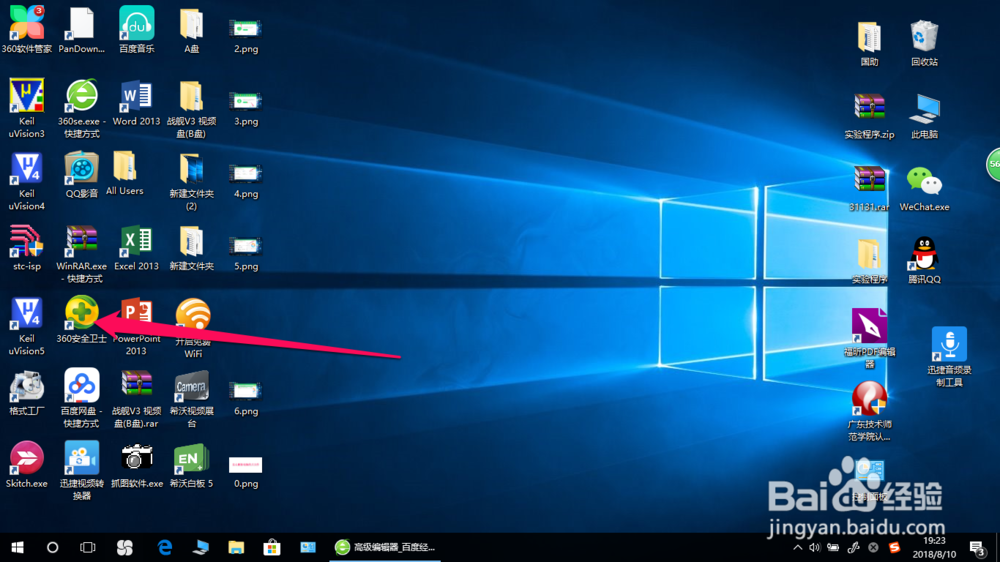Viewport: 1000px width, 562px height.
Task: Click the Cortana search circle
Action: coord(52,547)
